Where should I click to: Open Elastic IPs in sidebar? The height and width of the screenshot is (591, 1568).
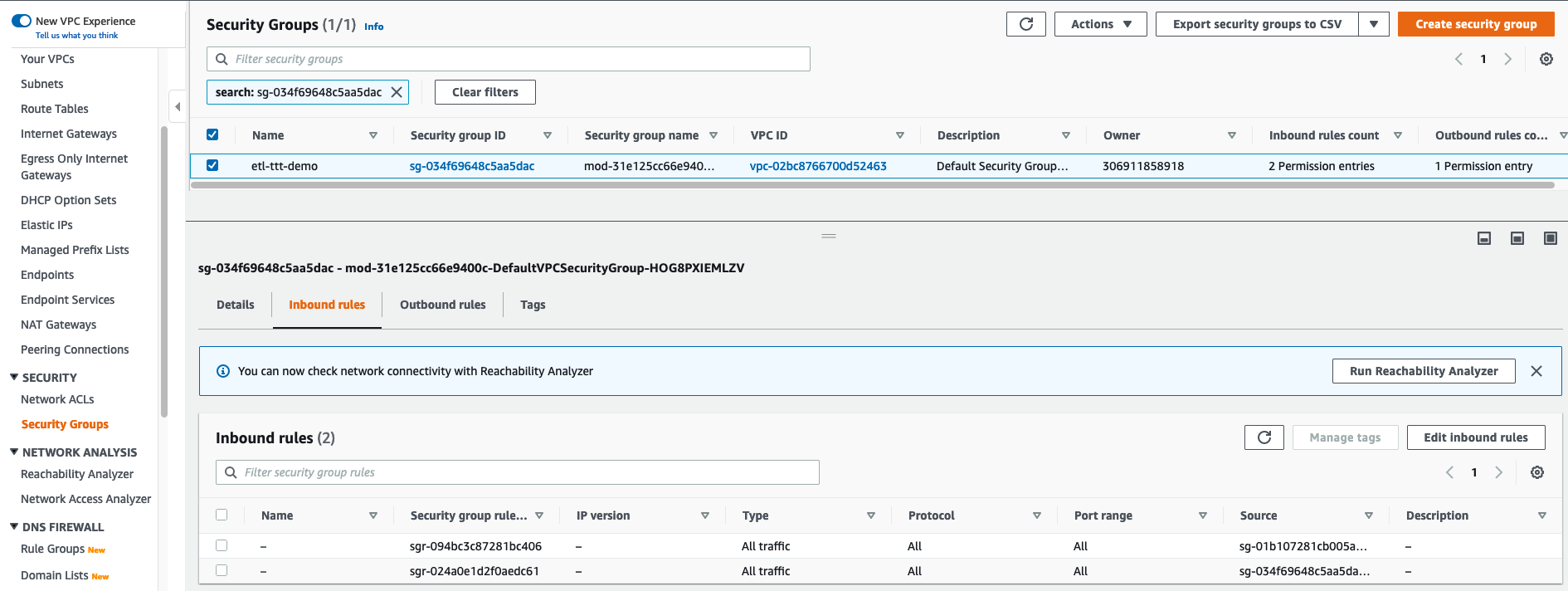pos(46,225)
